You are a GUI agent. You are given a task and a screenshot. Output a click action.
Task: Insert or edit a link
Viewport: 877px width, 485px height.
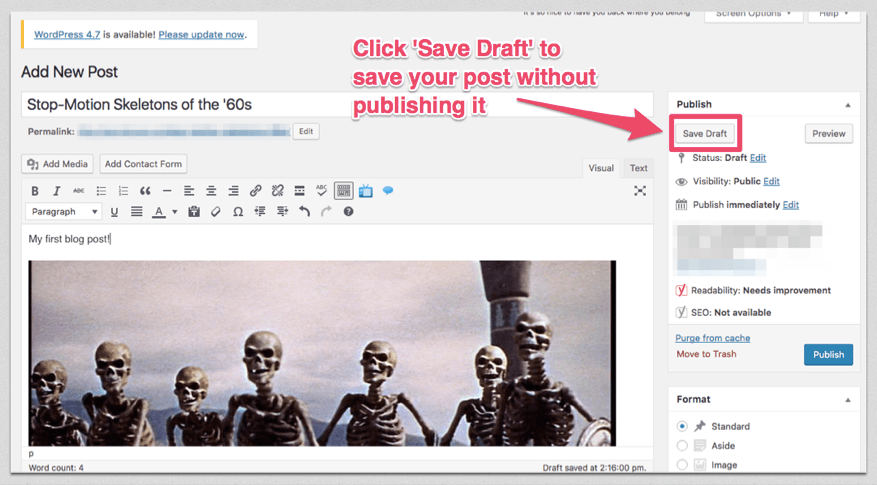pos(255,191)
